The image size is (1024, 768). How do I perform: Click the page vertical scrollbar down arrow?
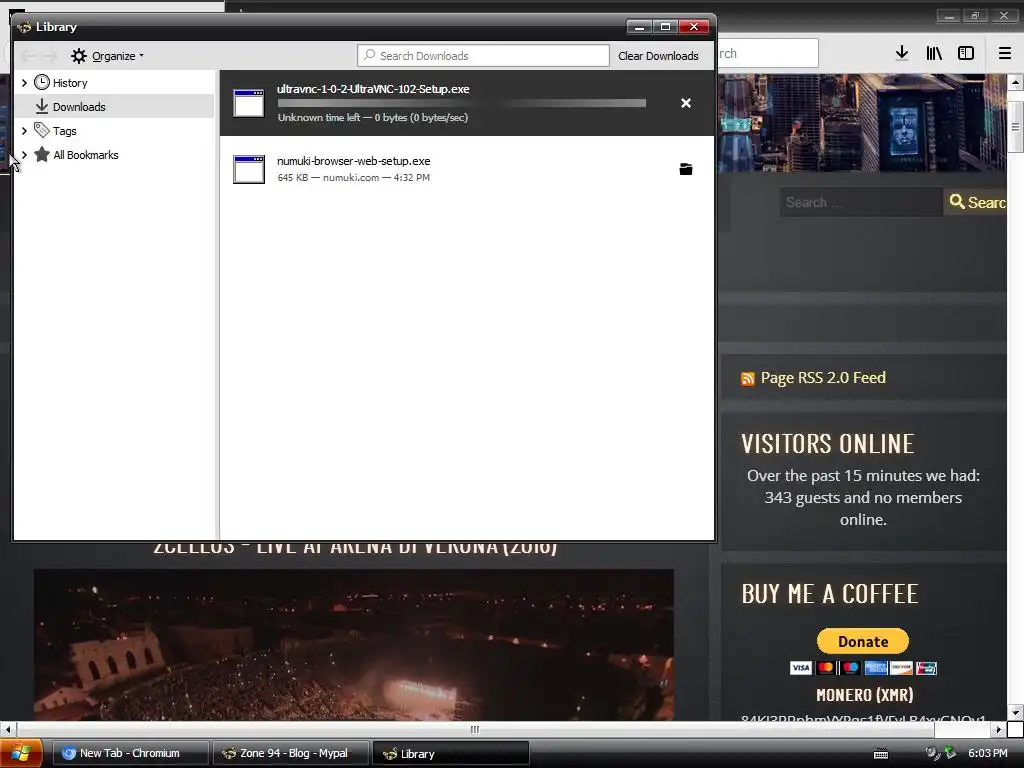1015,712
